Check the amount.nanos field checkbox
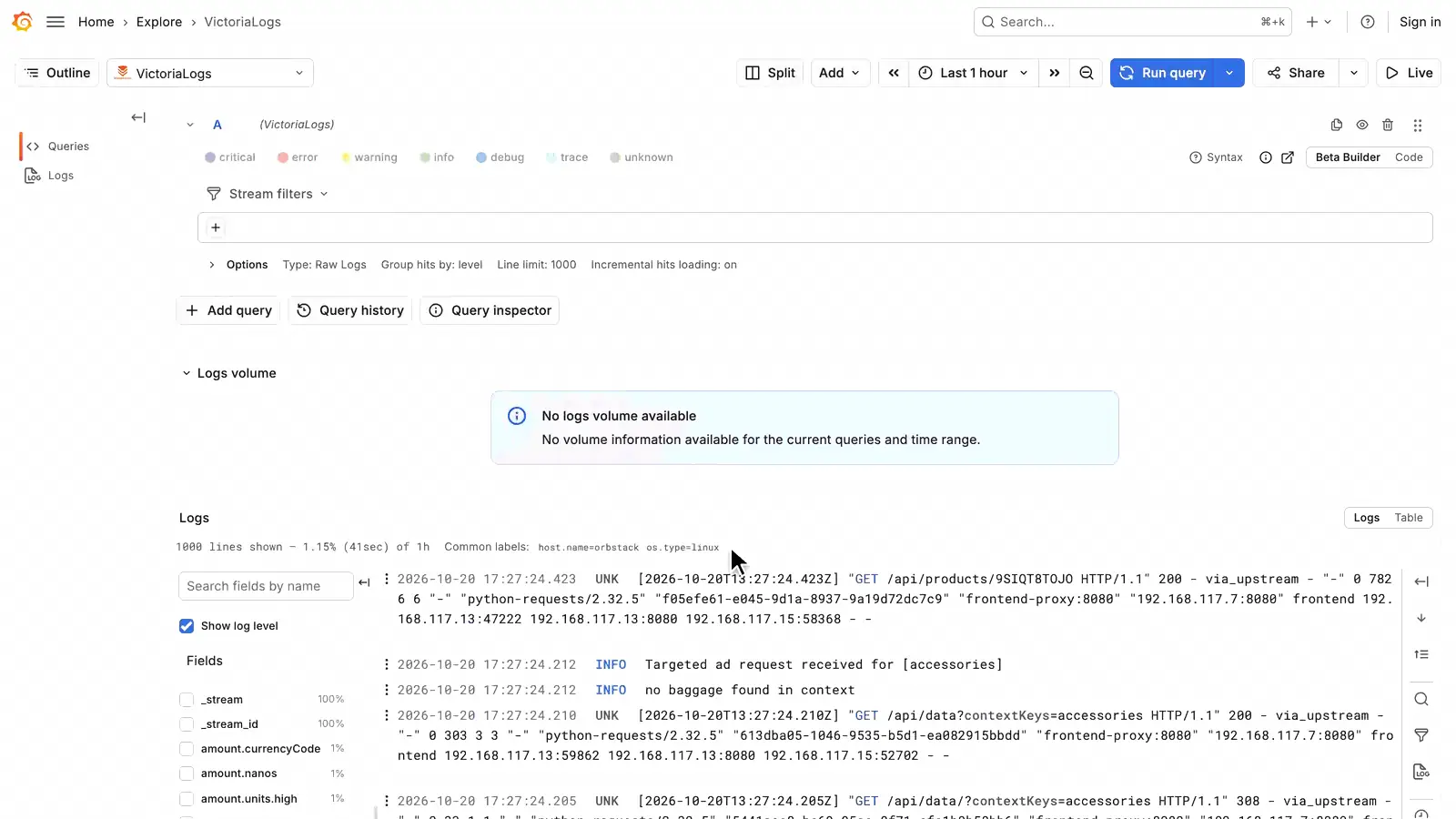 click(x=187, y=773)
